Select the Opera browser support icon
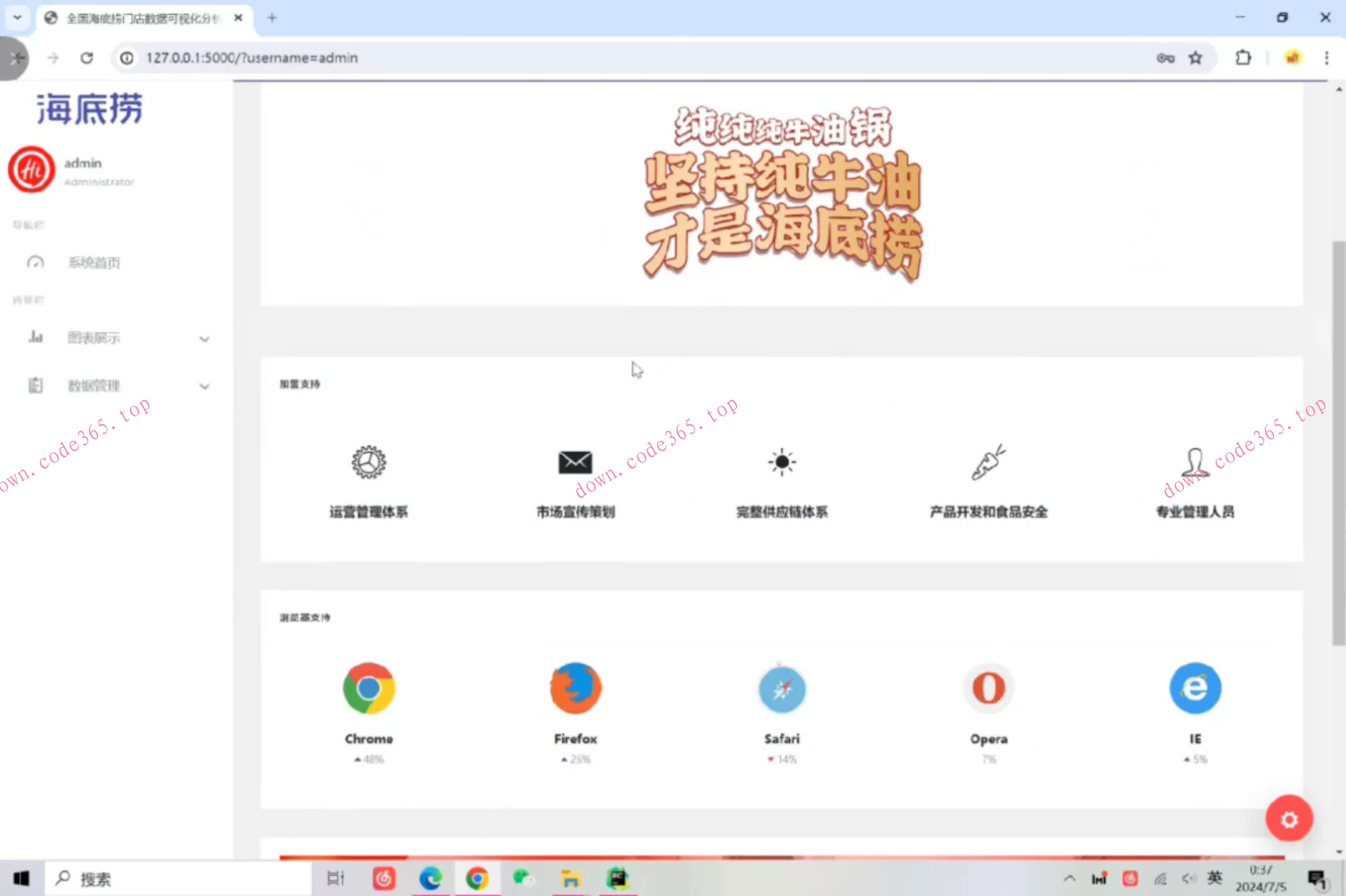Viewport: 1346px width, 896px height. click(988, 688)
